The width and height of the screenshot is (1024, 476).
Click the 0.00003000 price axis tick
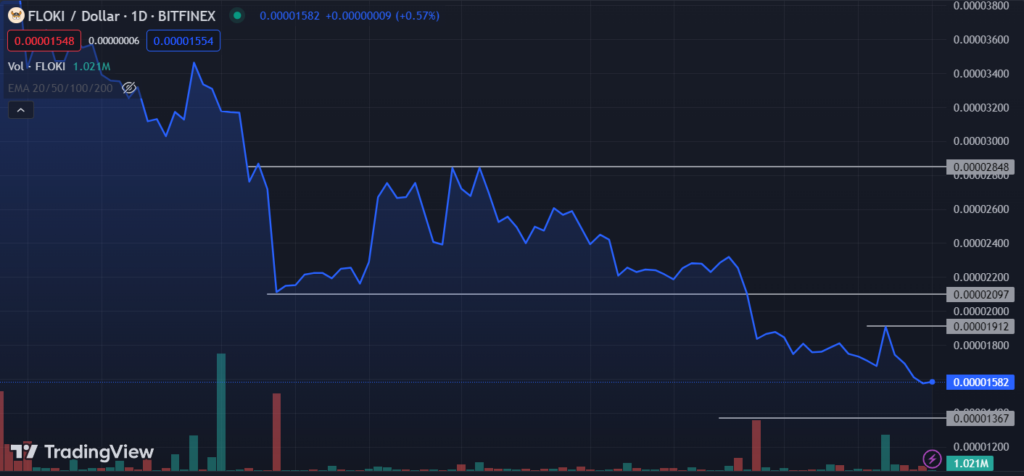(981, 141)
